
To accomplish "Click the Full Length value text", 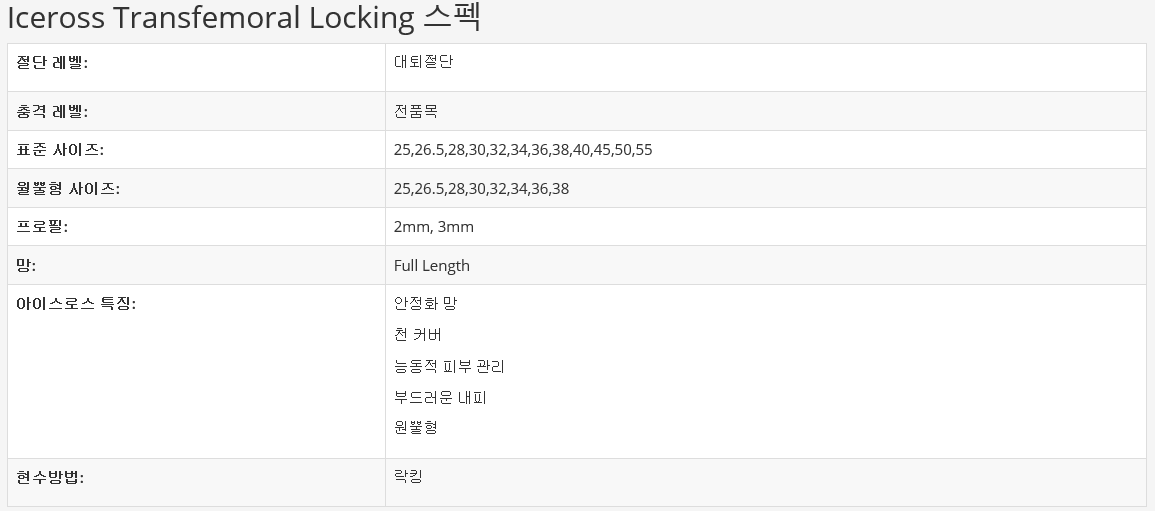I will point(432,266).
